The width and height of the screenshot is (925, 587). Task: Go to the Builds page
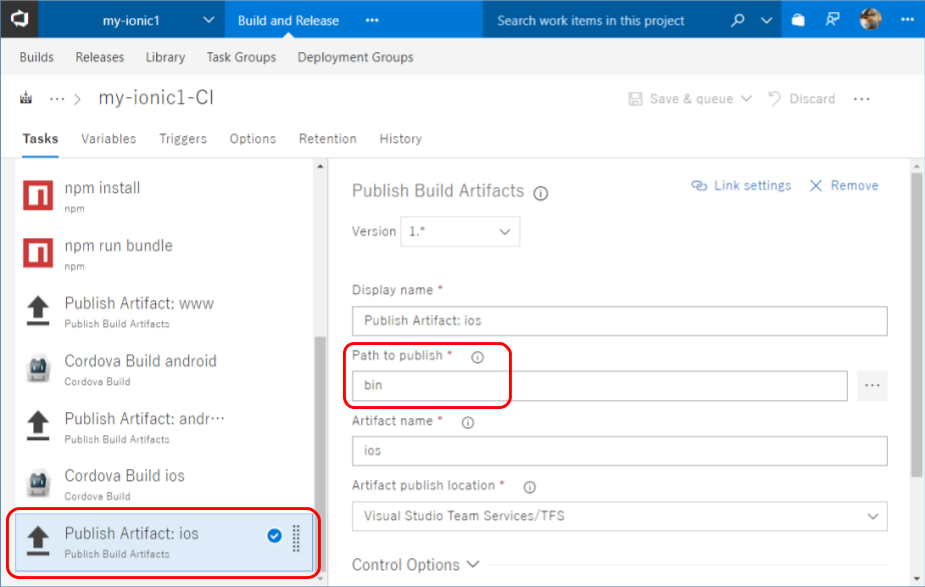point(37,57)
